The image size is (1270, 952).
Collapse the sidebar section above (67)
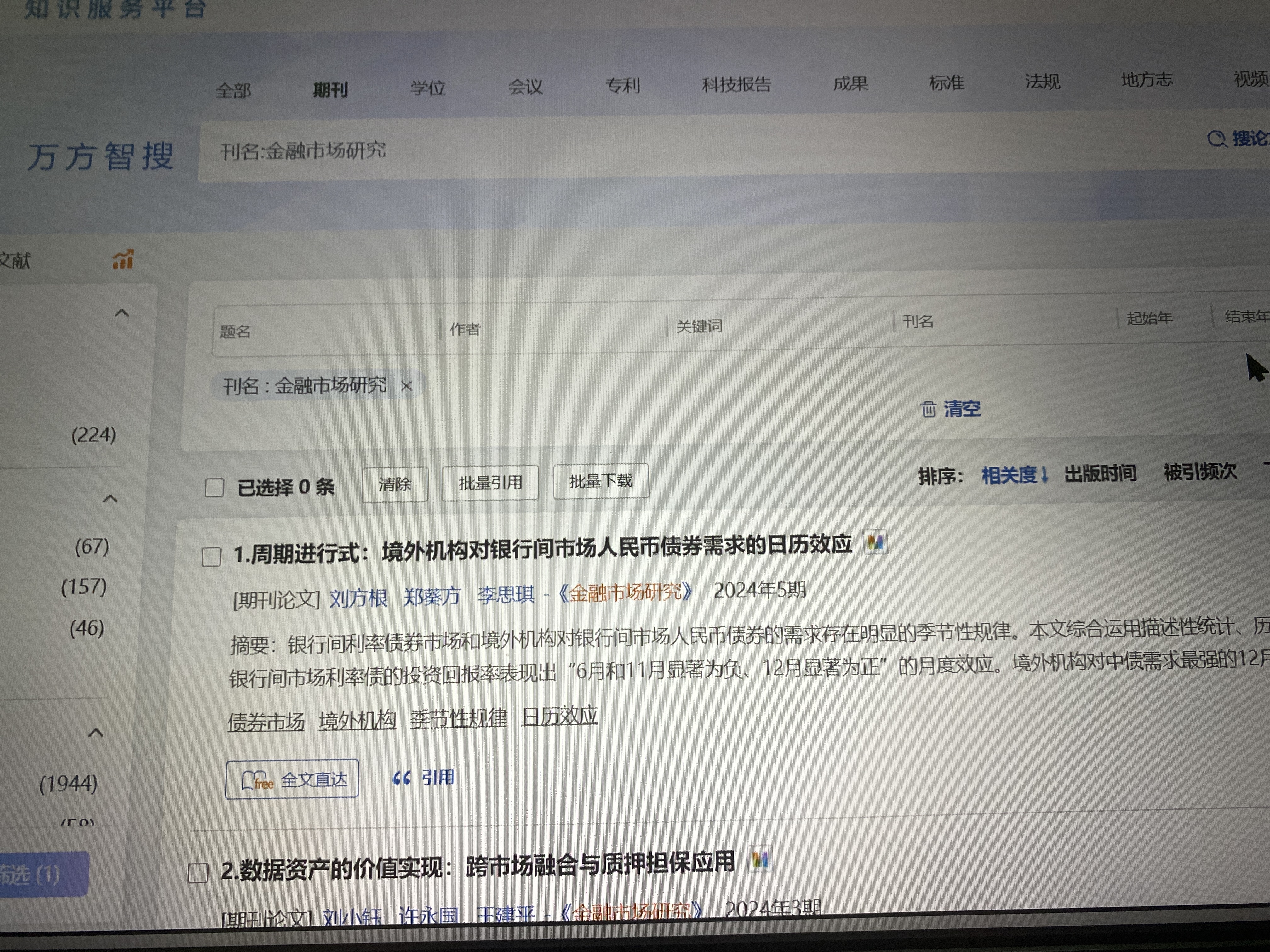pos(110,499)
